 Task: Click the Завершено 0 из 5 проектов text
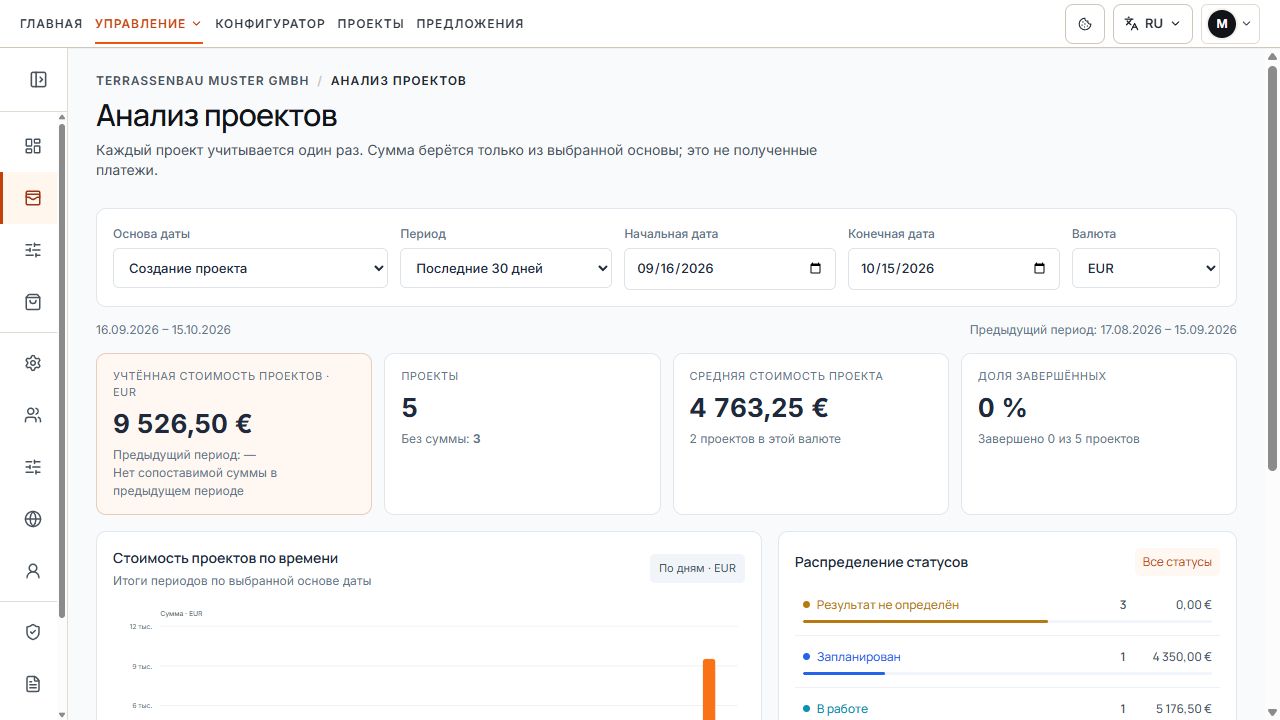(x=1059, y=439)
